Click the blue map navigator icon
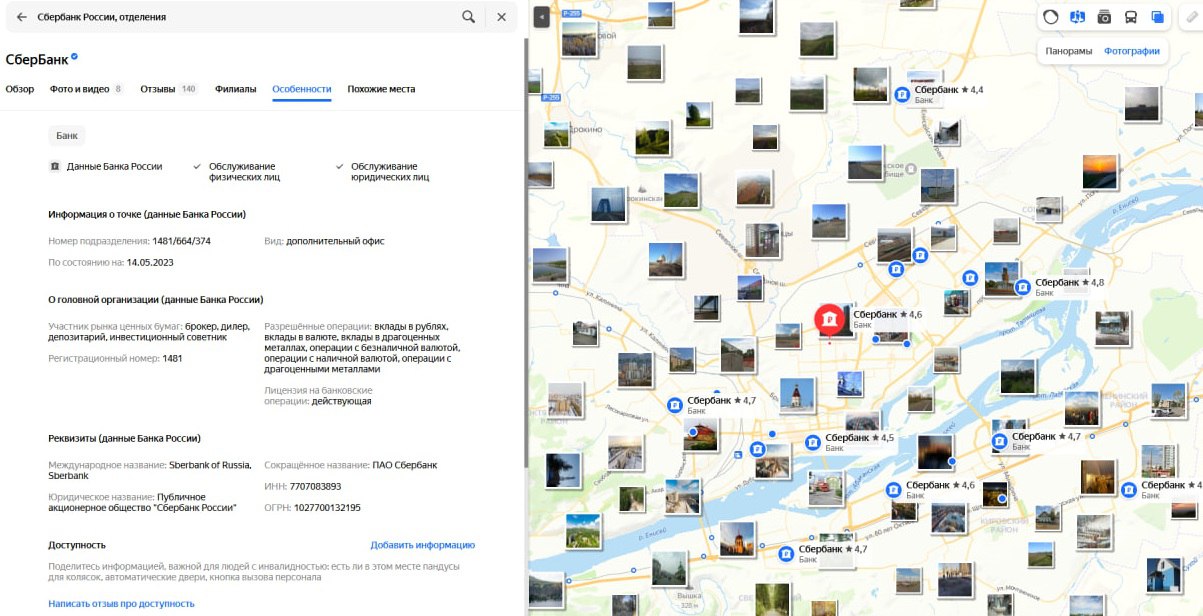Image resolution: width=1203 pixels, height=616 pixels. [1077, 17]
